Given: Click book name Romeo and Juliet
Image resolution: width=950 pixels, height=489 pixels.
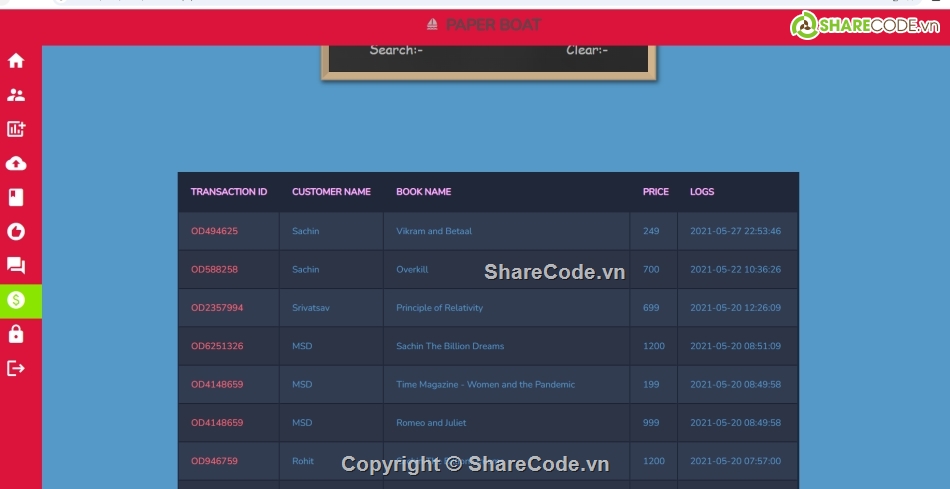Looking at the screenshot, I should (x=431, y=422).
